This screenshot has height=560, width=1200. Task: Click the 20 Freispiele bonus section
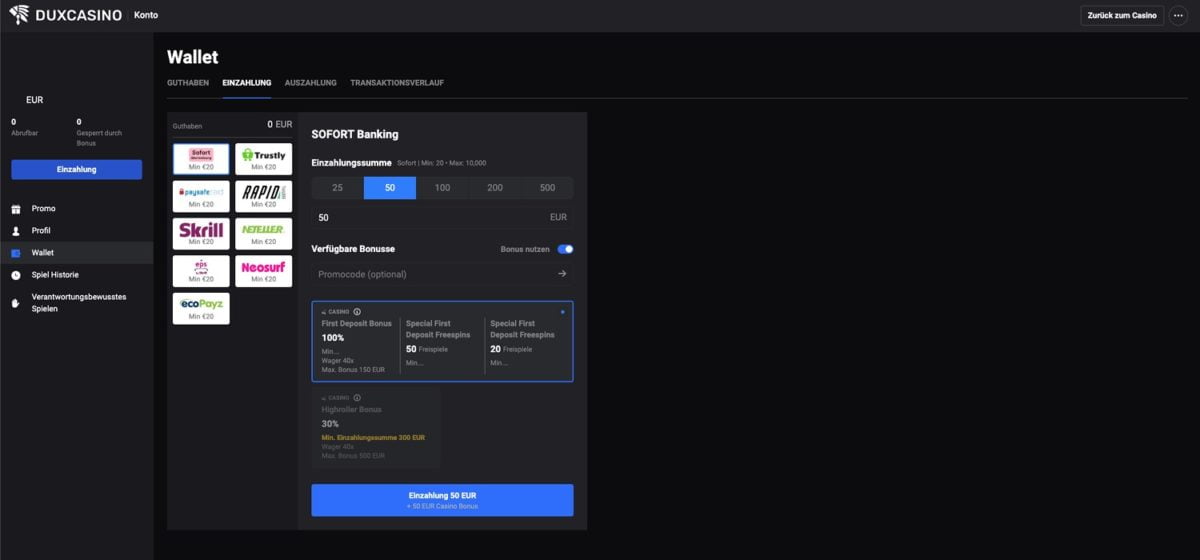point(526,343)
